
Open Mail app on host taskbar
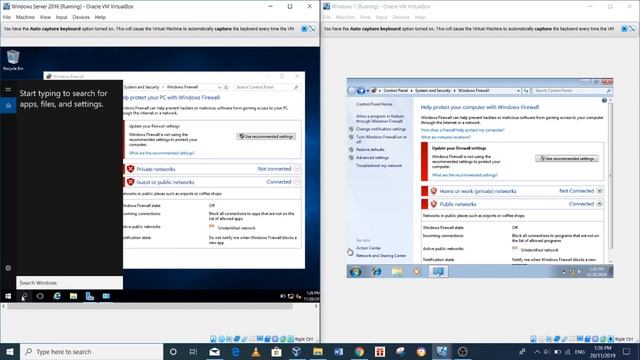[x=214, y=351]
